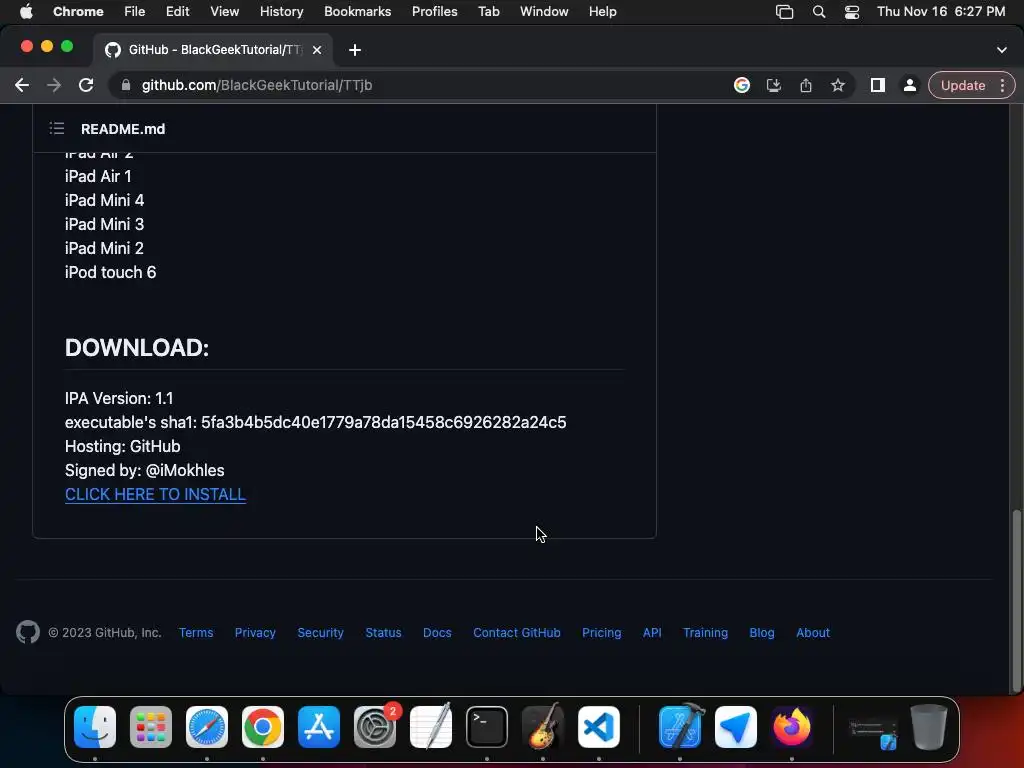This screenshot has height=768, width=1024.
Task: Open the Edit menu
Action: [178, 11]
